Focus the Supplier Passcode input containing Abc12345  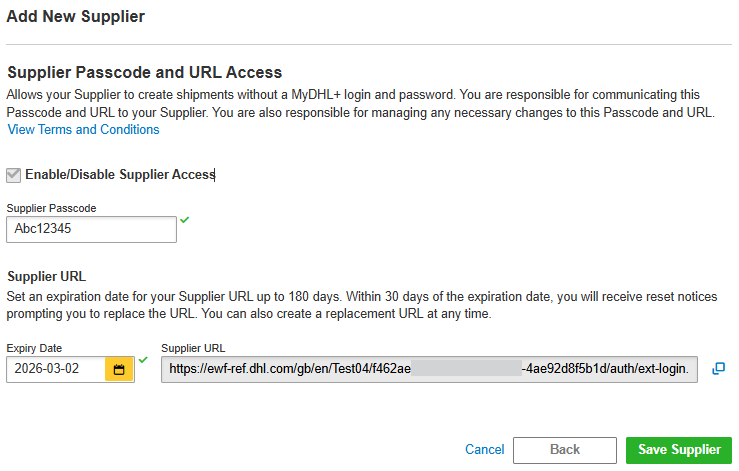coord(91,229)
